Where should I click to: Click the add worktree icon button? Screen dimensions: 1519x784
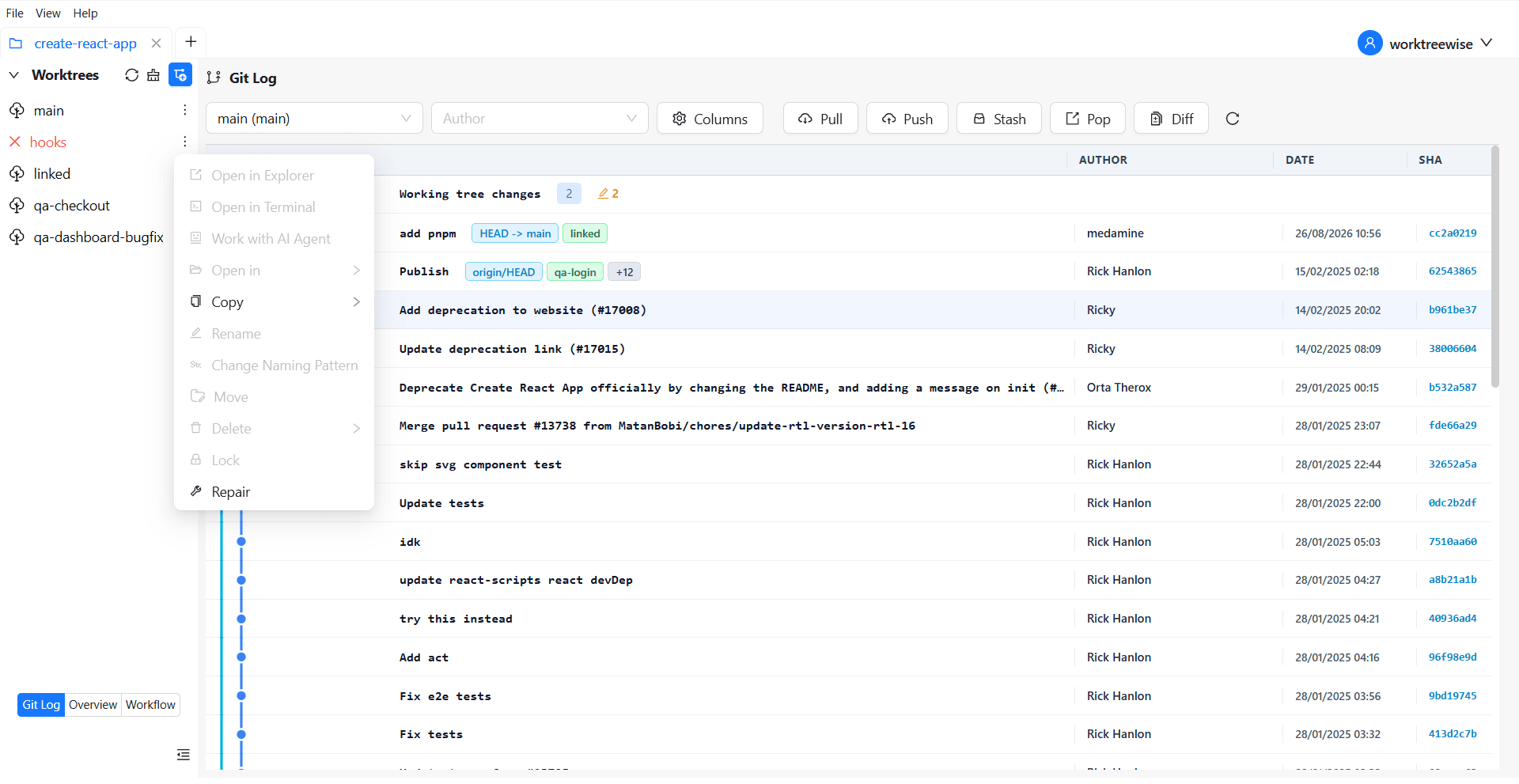(x=180, y=75)
